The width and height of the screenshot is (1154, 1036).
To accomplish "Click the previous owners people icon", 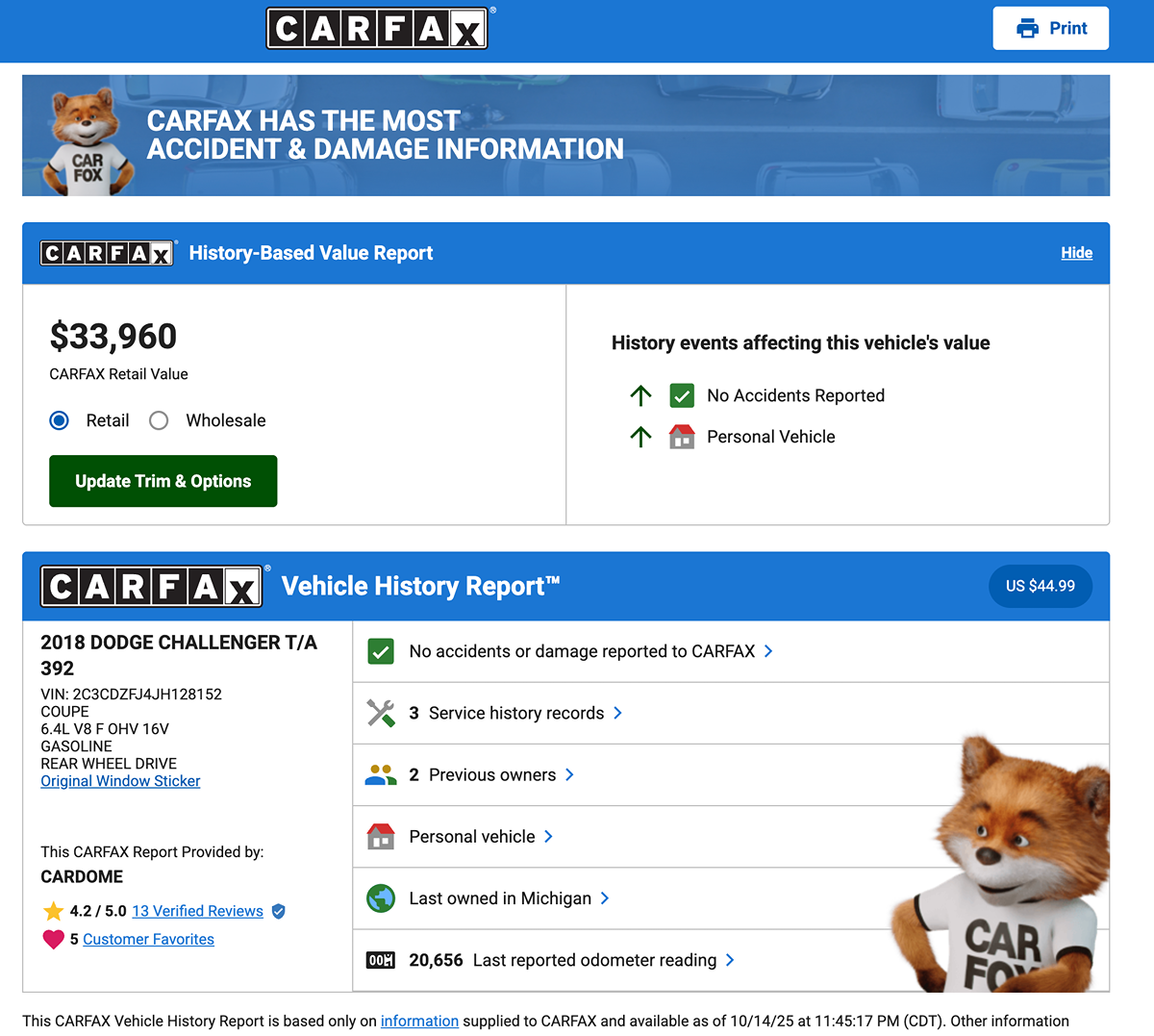I will (x=381, y=774).
